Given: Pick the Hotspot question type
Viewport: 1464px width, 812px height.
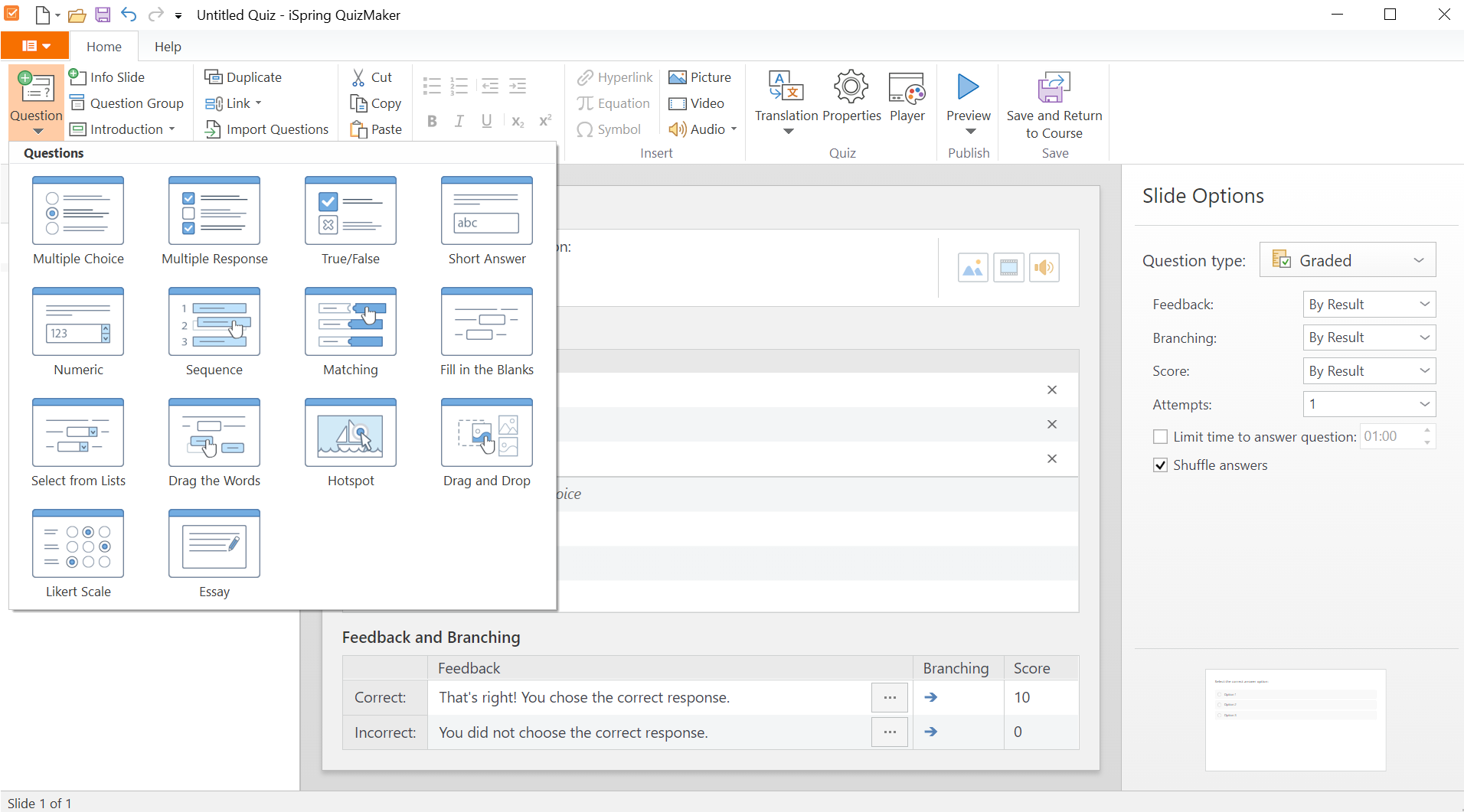Looking at the screenshot, I should click(x=351, y=443).
